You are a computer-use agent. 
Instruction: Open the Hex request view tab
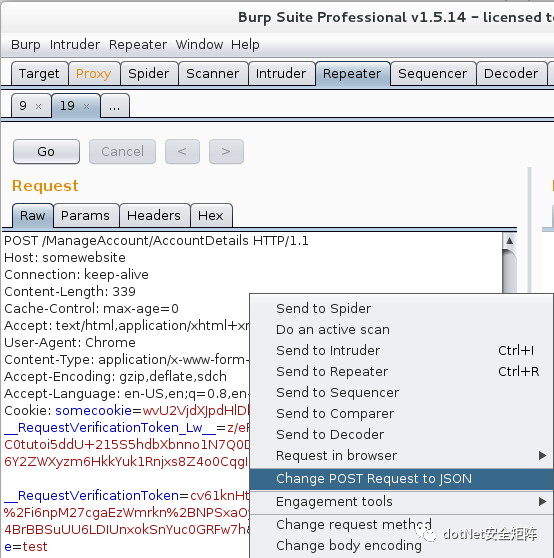click(x=211, y=216)
